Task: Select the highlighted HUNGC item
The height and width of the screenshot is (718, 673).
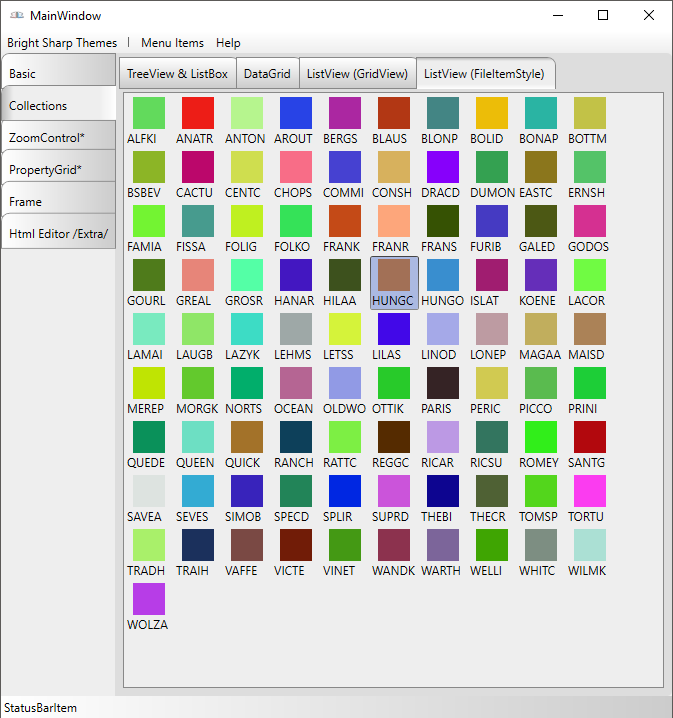Action: (x=393, y=282)
